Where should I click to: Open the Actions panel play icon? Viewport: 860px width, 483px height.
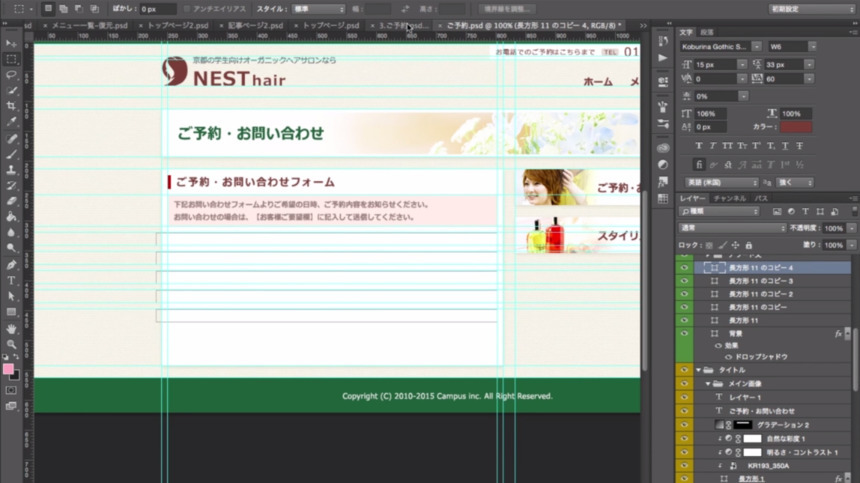coord(663,58)
